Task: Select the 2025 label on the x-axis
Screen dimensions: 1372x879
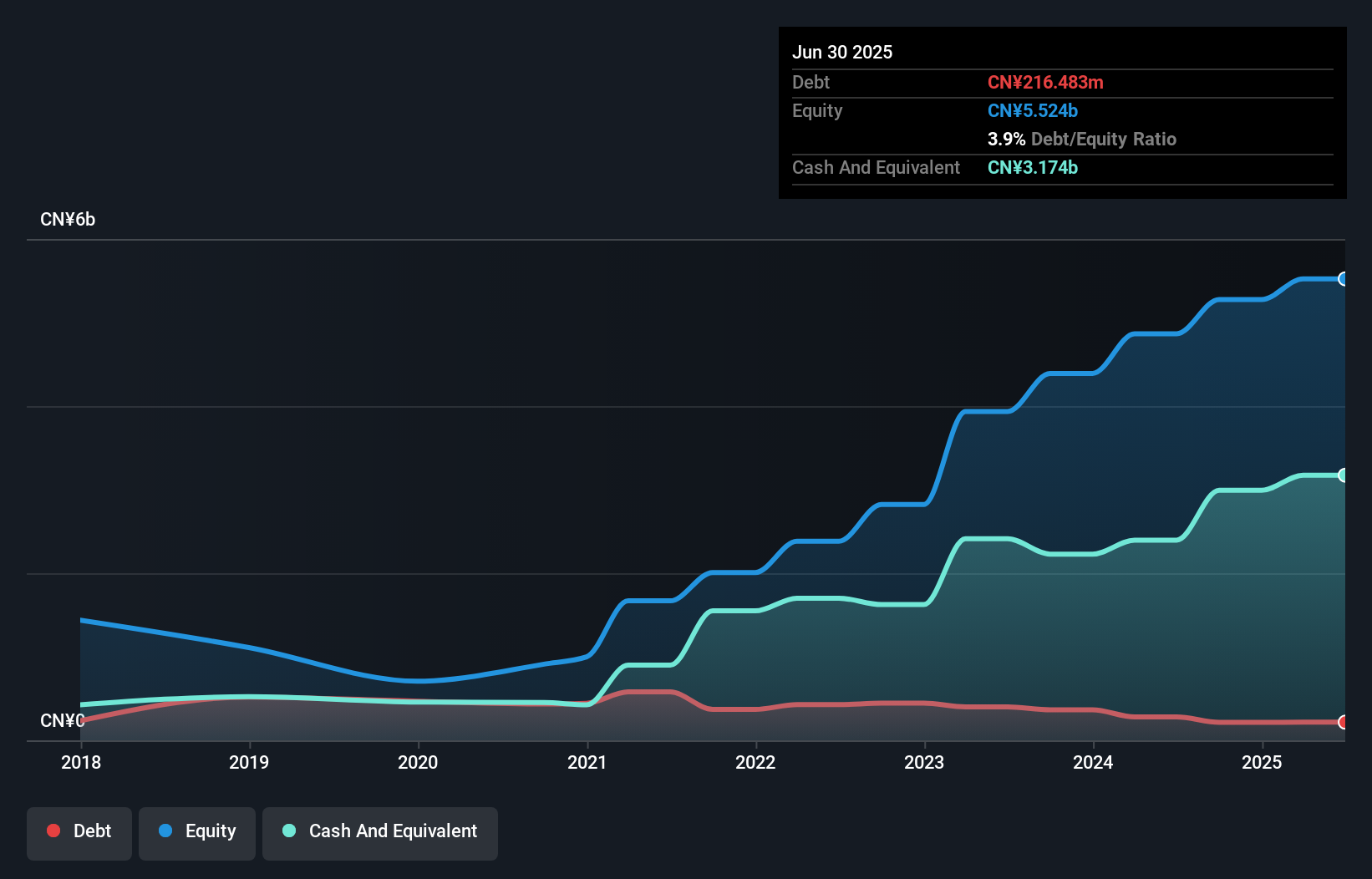Action: 1263,762
